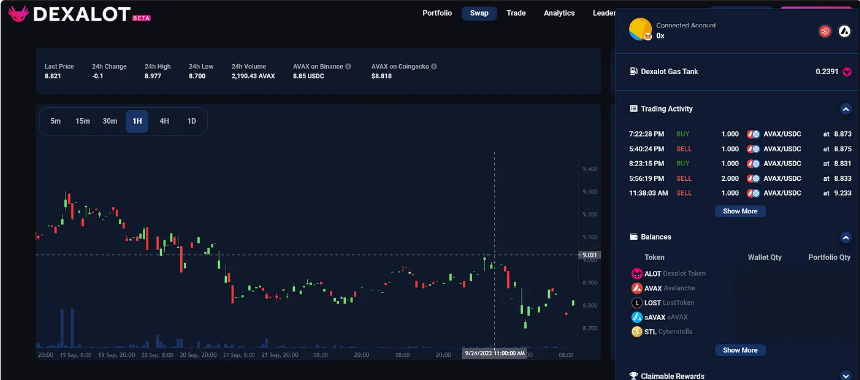Click the LOST LostToken icon
This screenshot has height=380, width=860.
coord(637,303)
